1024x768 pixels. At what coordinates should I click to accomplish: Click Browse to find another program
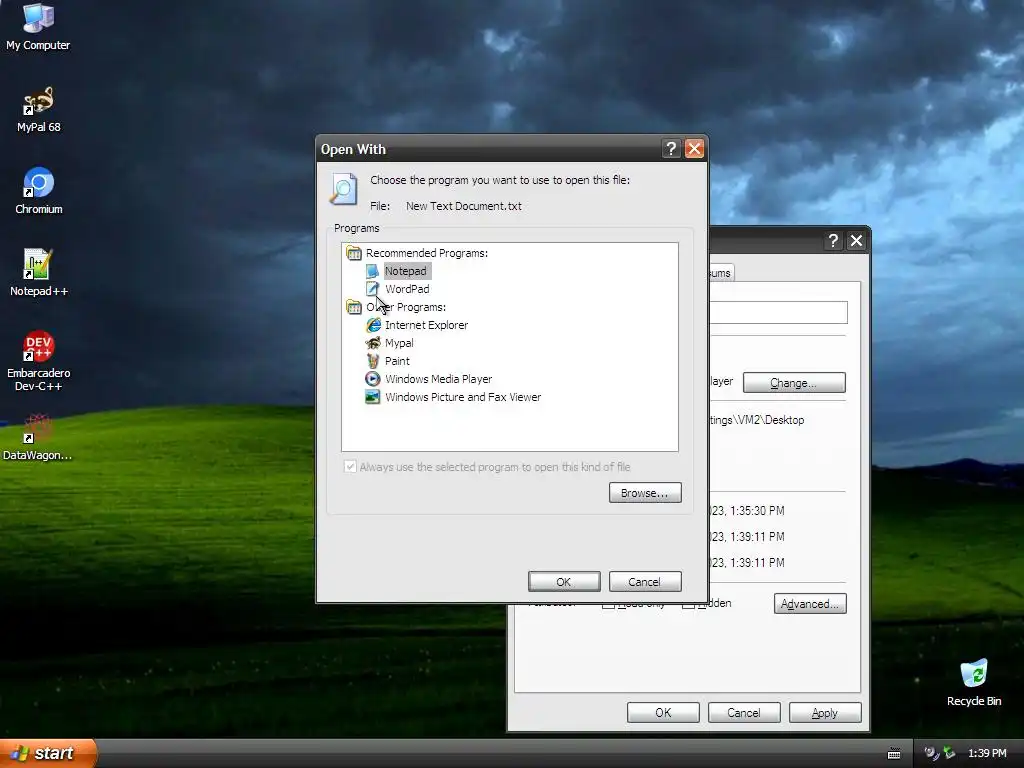[x=645, y=492]
